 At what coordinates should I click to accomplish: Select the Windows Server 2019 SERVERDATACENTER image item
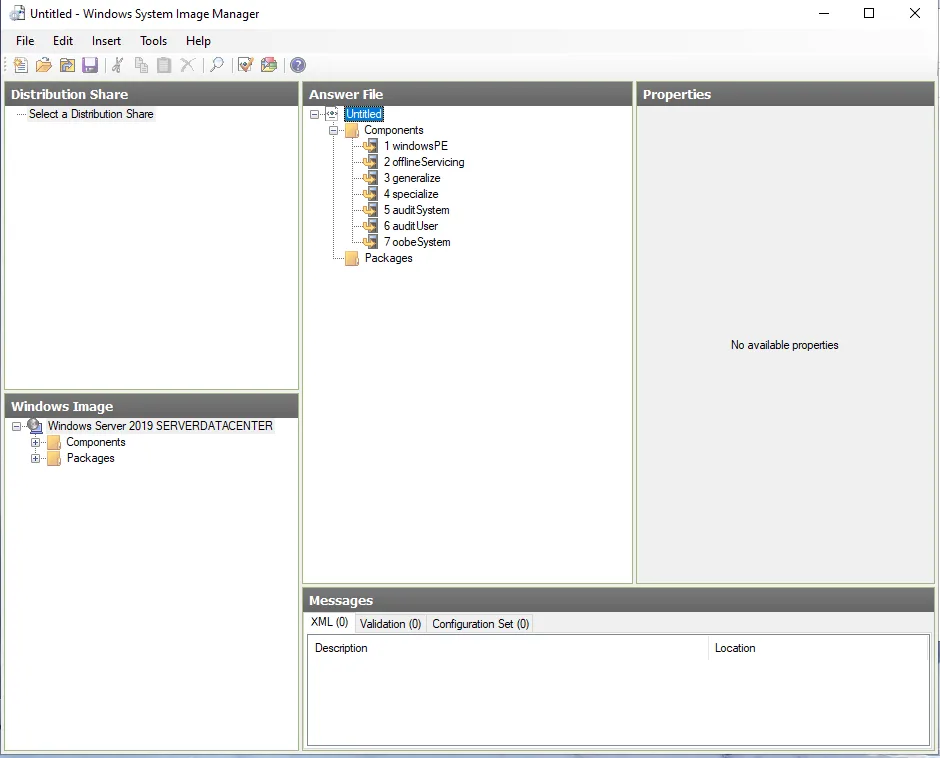point(160,426)
